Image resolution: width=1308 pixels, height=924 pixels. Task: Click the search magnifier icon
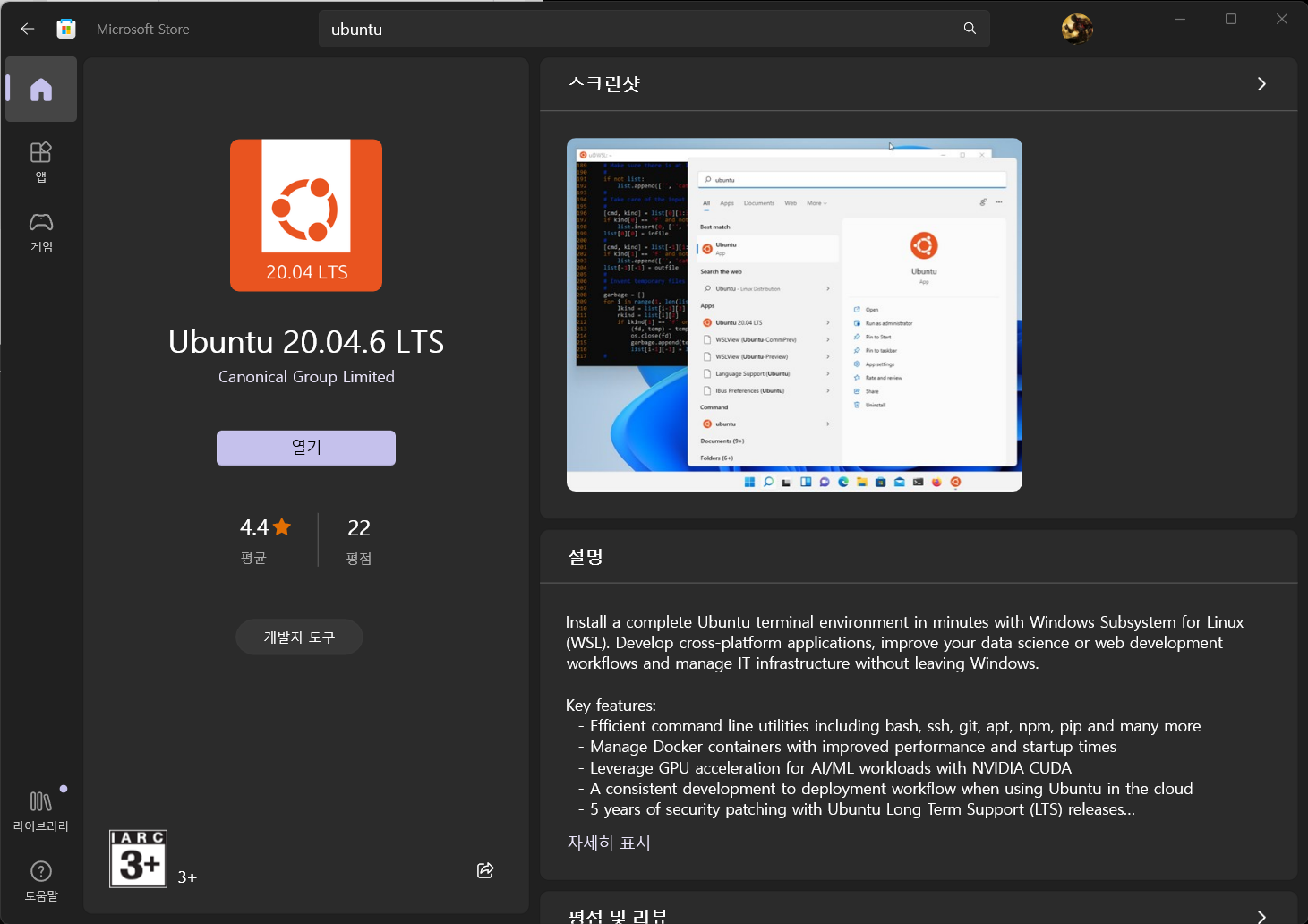[x=970, y=29]
